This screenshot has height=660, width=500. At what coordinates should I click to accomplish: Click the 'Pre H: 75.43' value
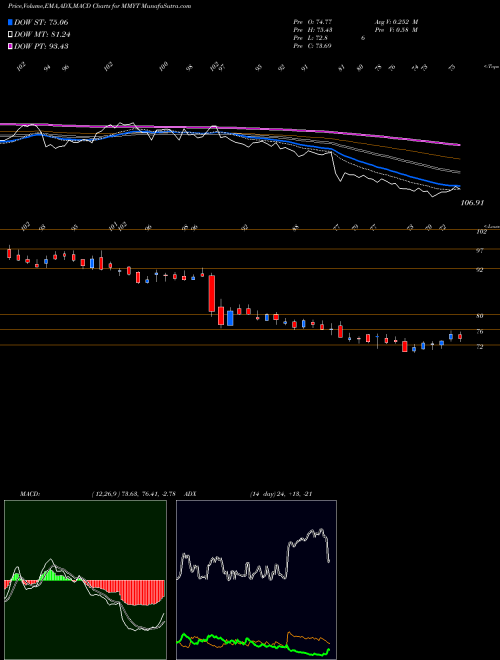313,30
